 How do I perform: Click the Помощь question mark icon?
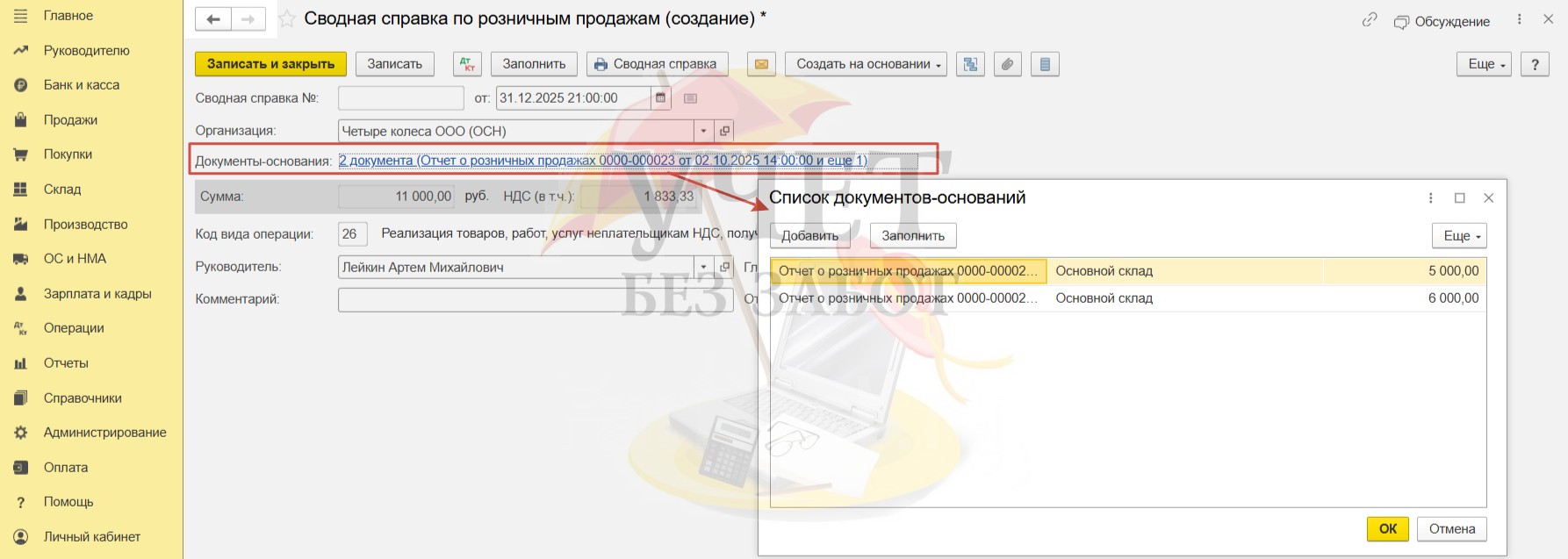tap(21, 502)
